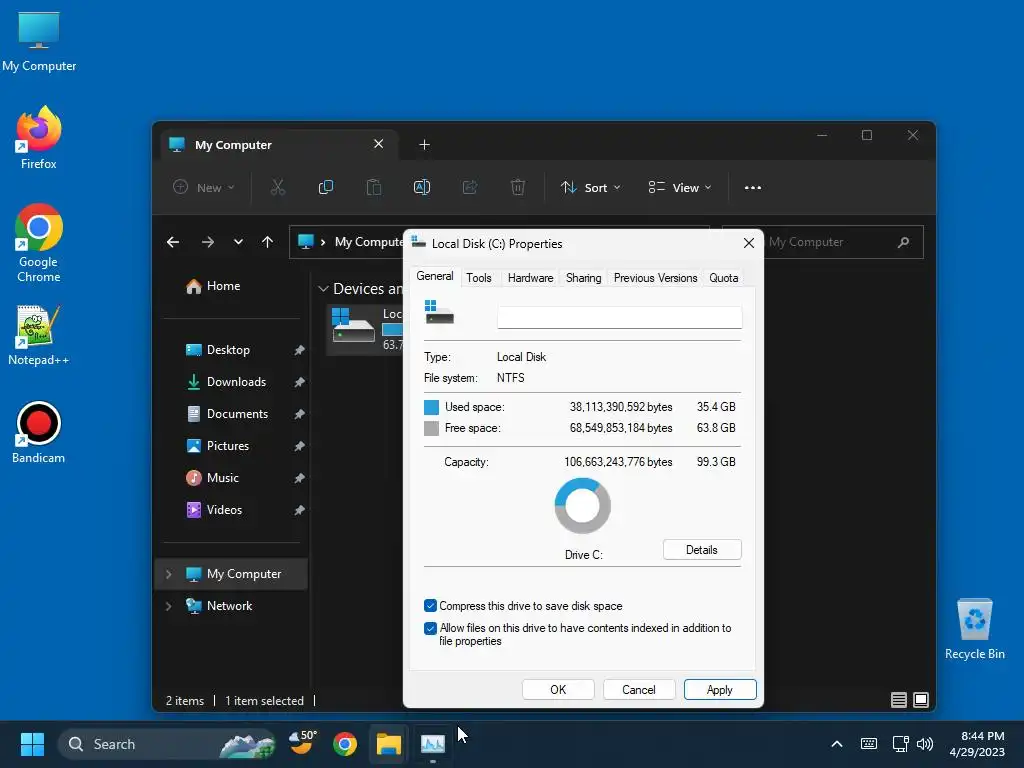Screen dimensions: 1024x768
Task: Click the up arrow to parent folder
Action: click(267, 242)
